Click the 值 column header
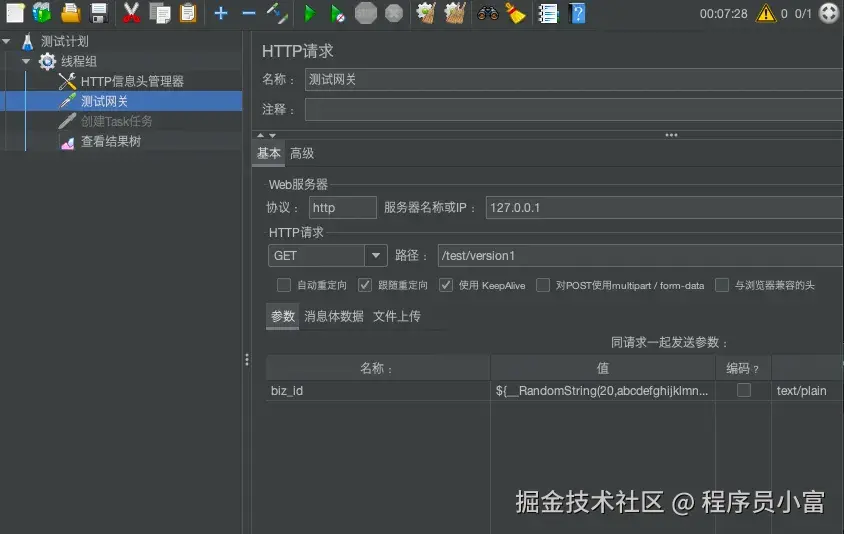The height and width of the screenshot is (534, 844). [603, 368]
